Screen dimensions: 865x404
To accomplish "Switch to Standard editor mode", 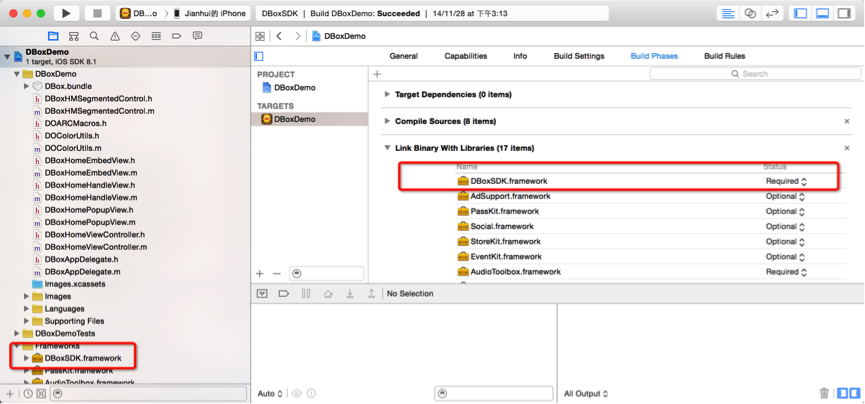I will (x=728, y=13).
